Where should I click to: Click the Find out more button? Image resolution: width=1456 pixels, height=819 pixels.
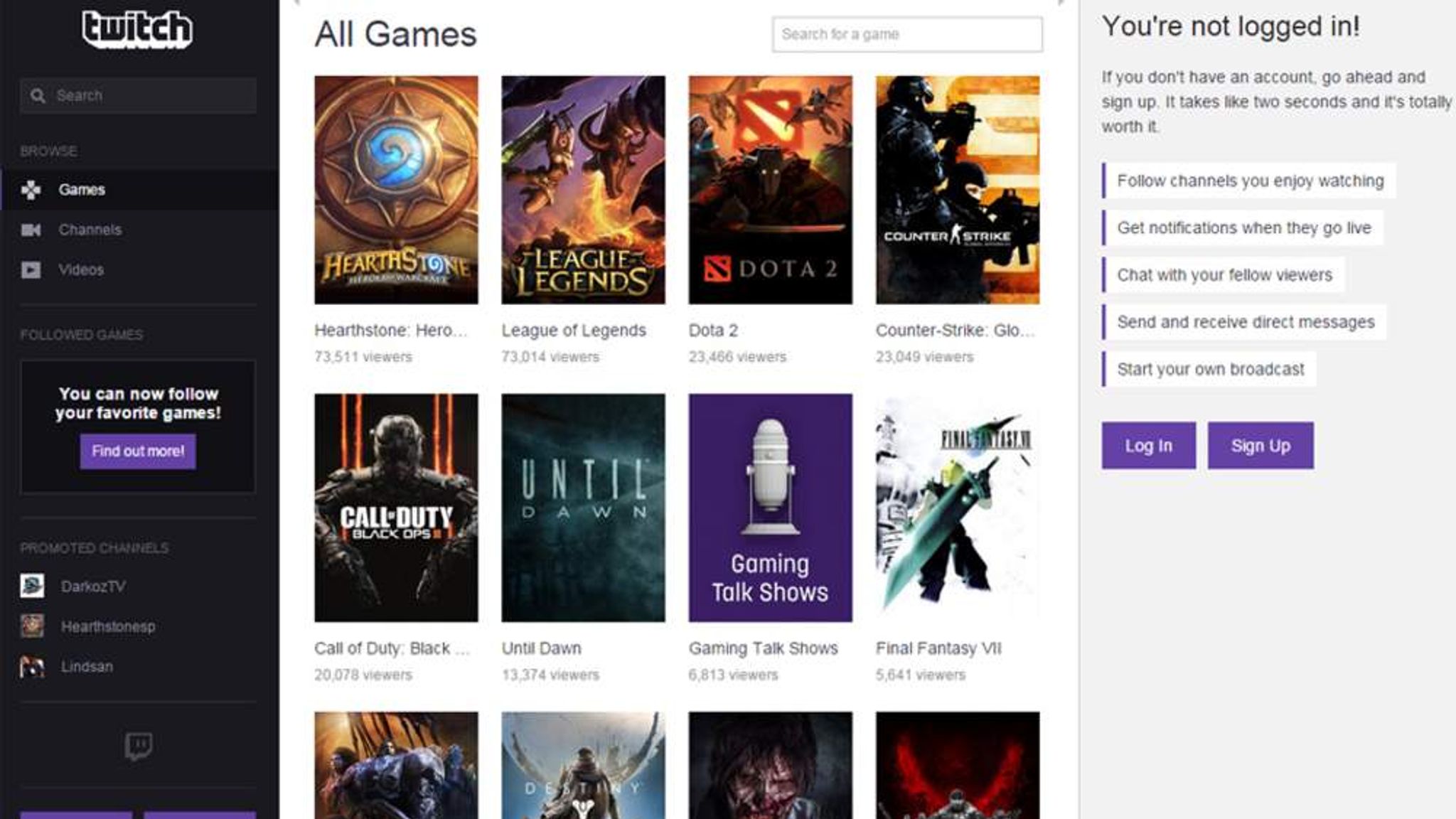pyautogui.click(x=137, y=450)
